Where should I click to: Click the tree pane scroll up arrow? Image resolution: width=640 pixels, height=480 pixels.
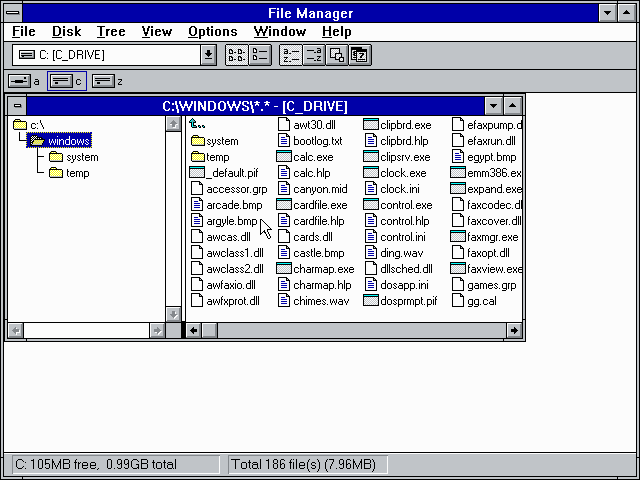click(x=173, y=124)
